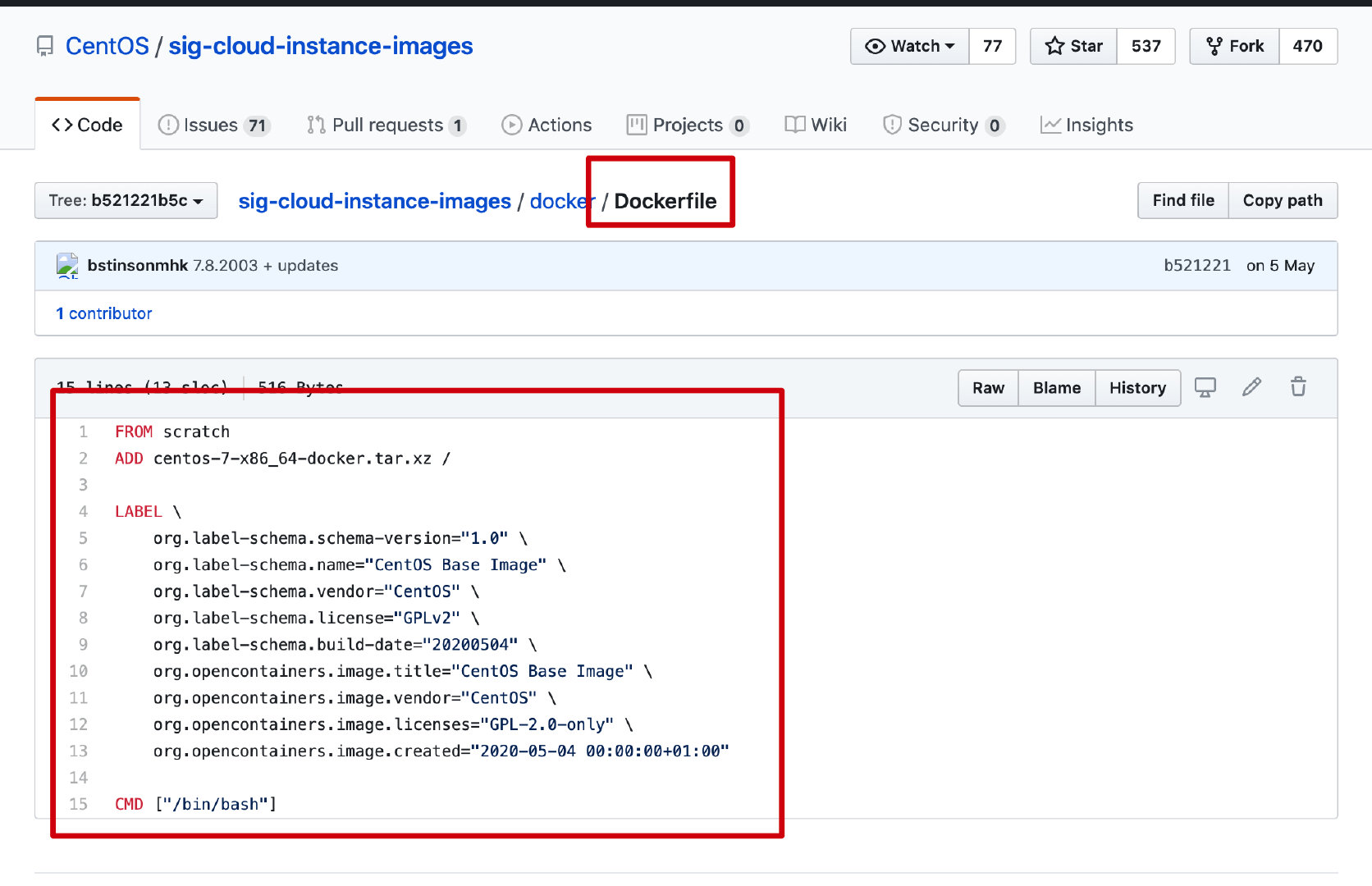
Task: Switch to the Code tab
Action: (x=88, y=125)
